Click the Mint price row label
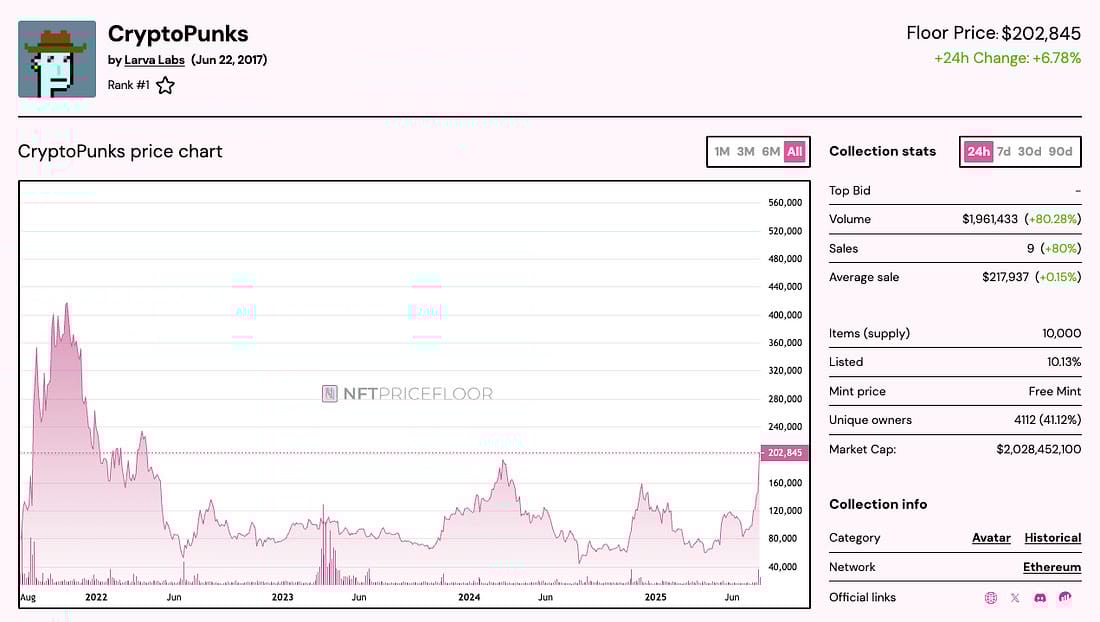This screenshot has height=622, width=1100. point(857,392)
